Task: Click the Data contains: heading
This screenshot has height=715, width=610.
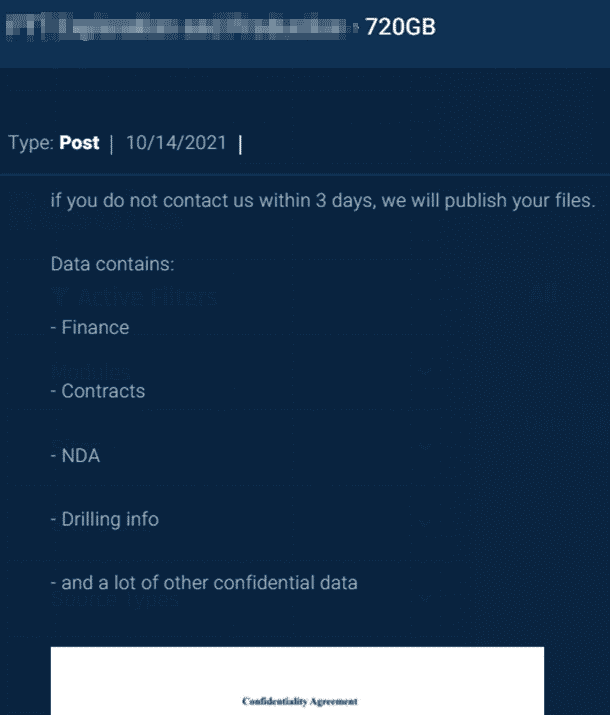Action: pos(112,264)
